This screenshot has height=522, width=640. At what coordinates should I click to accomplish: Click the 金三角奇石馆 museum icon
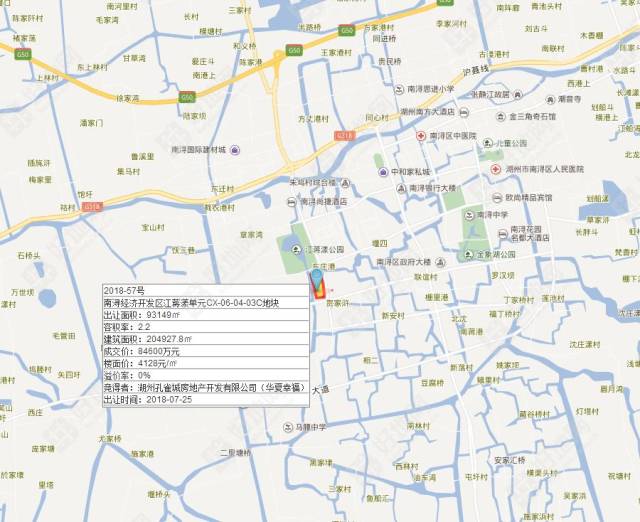click(x=501, y=117)
